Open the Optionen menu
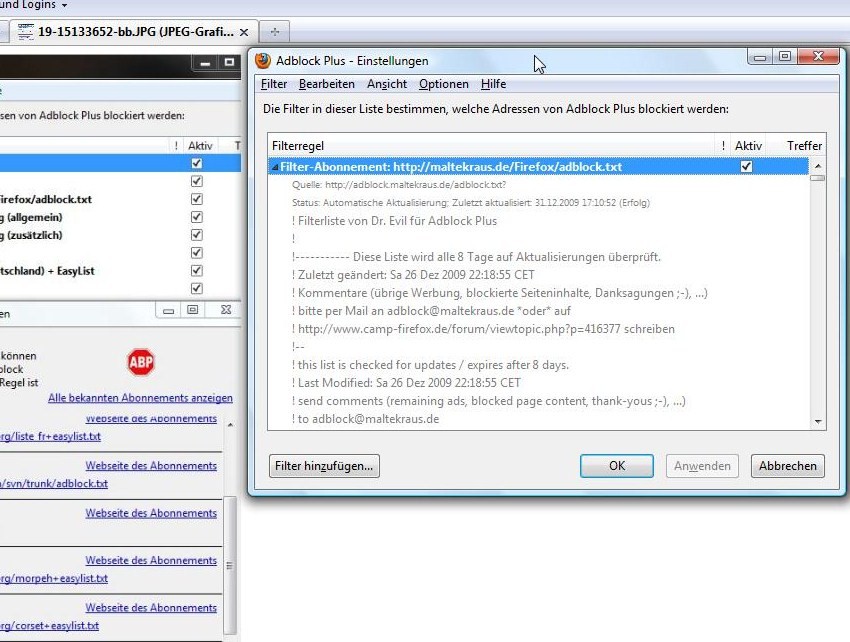The height and width of the screenshot is (642, 850). tap(443, 84)
